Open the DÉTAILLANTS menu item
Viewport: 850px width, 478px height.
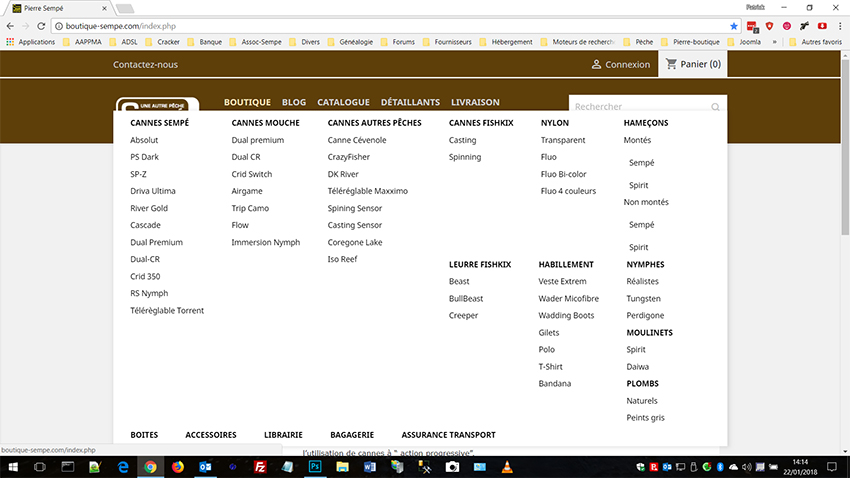click(x=410, y=102)
